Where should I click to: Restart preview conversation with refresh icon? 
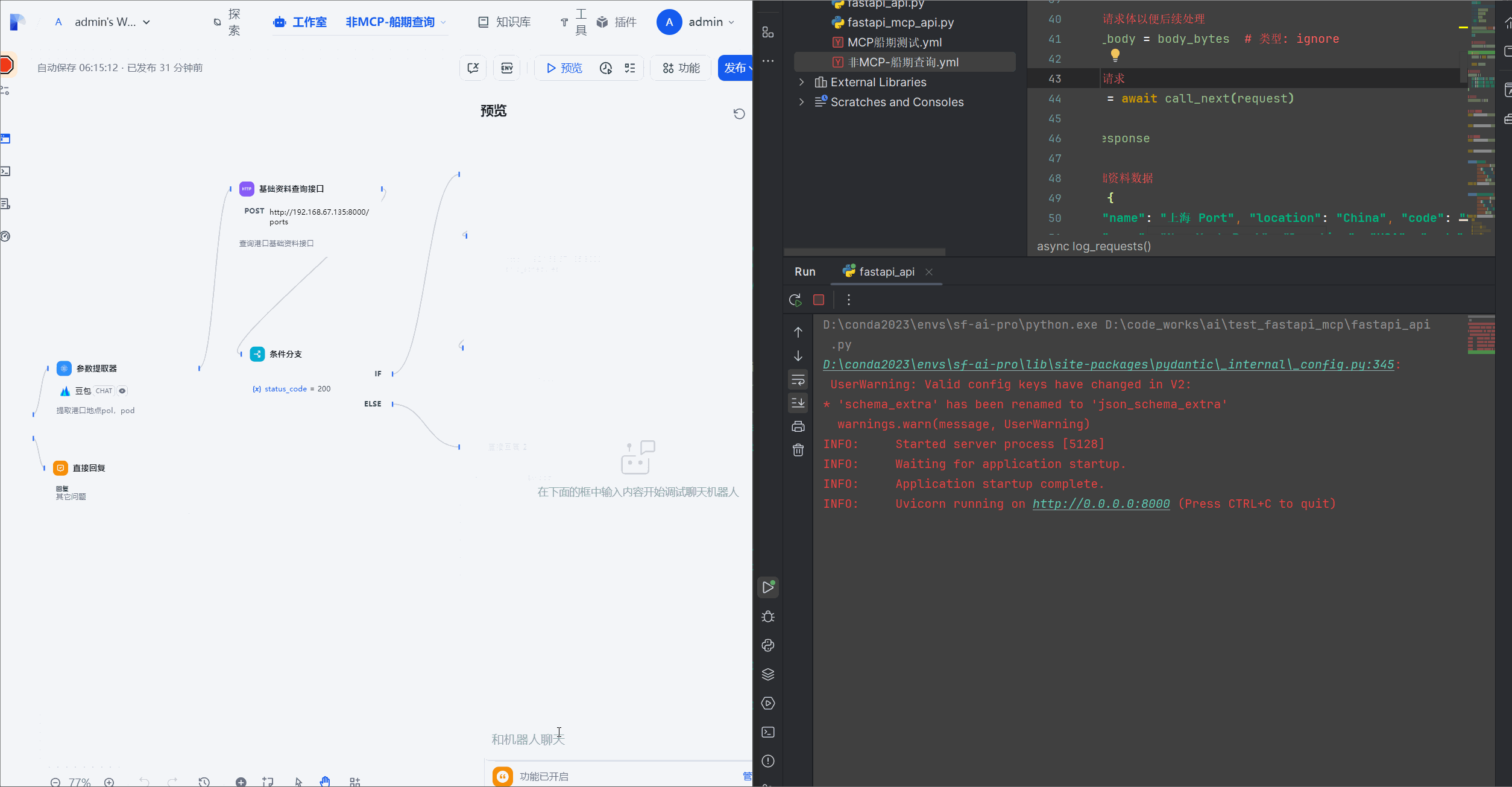point(739,114)
